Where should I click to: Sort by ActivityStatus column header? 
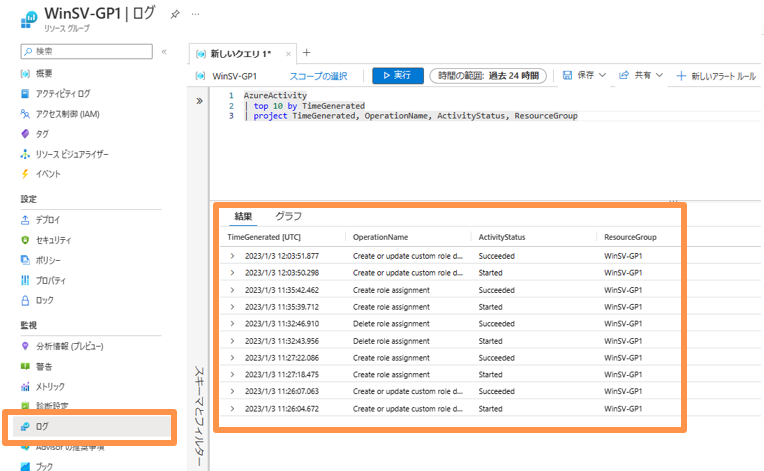pos(502,237)
